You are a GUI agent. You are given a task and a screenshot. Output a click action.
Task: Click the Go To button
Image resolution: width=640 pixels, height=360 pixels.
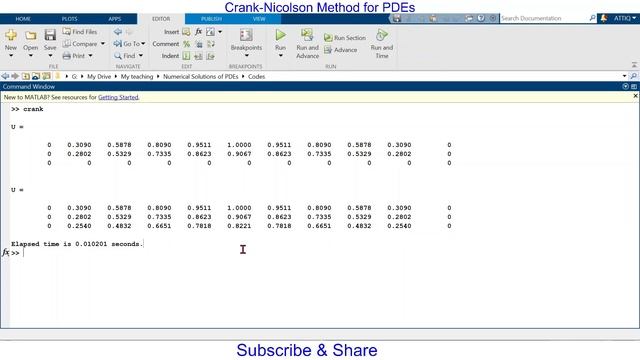[x=127, y=44]
